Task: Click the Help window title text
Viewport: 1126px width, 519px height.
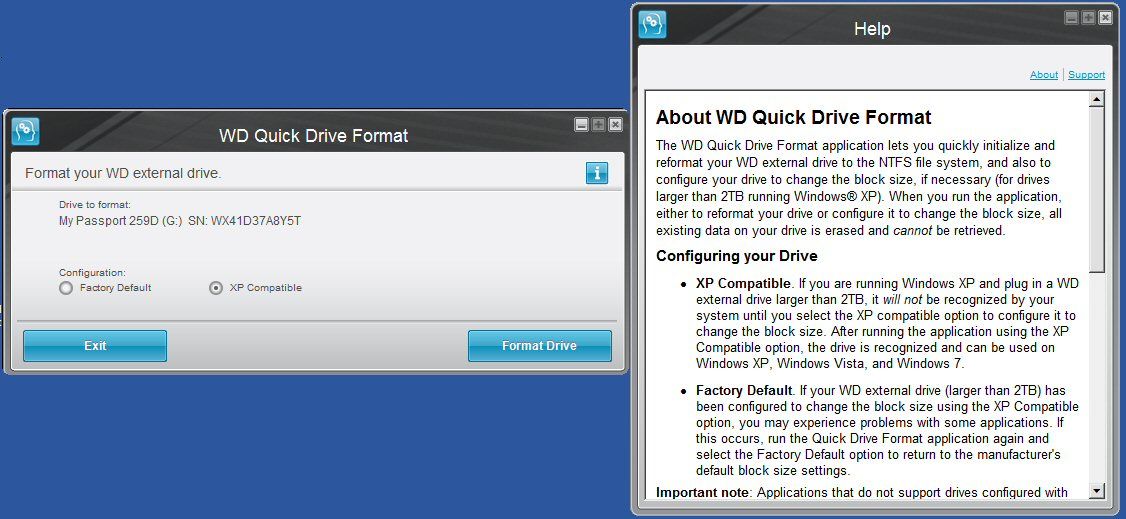Action: point(872,29)
